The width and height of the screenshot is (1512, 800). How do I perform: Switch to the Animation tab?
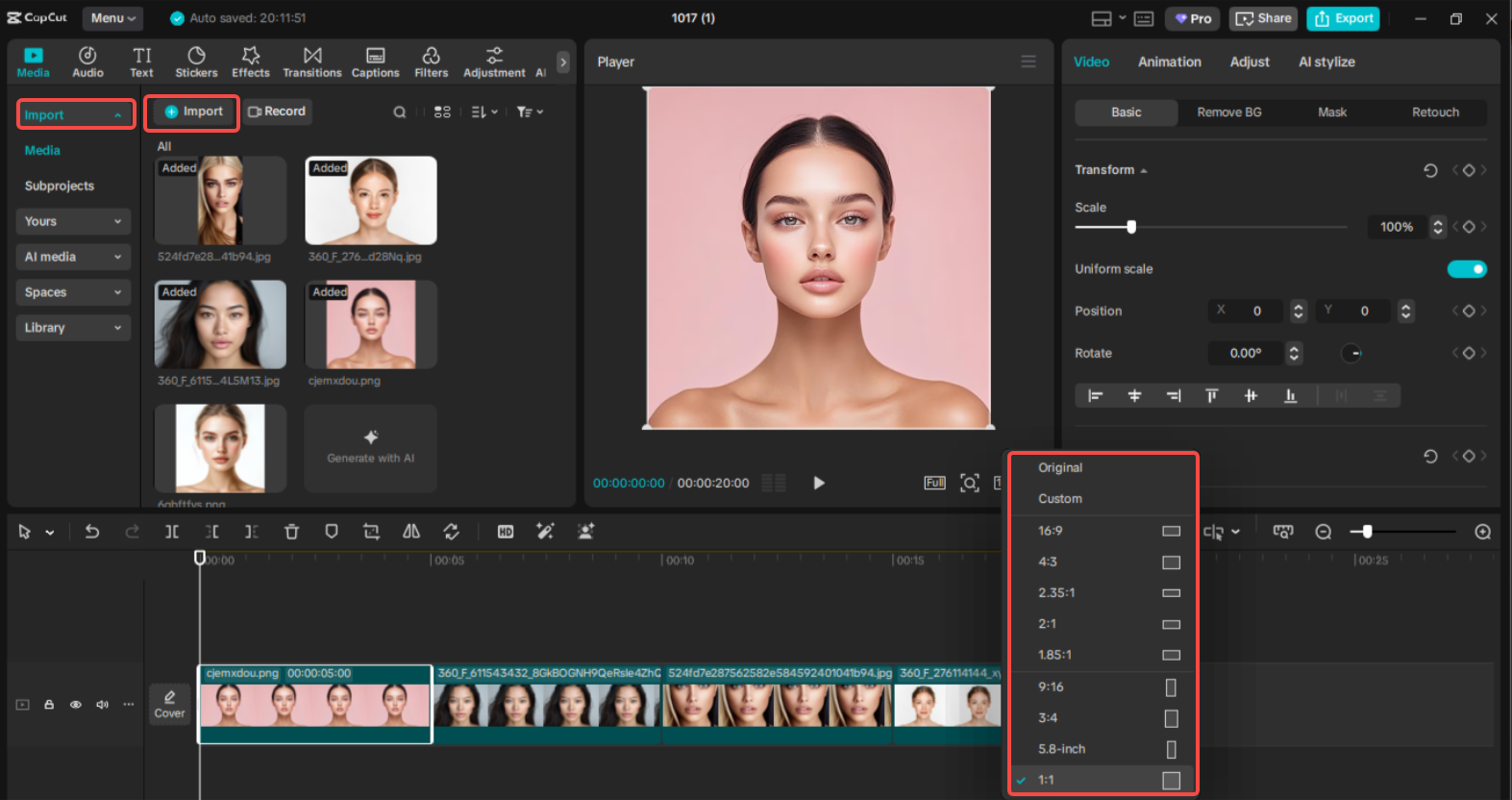(1169, 62)
